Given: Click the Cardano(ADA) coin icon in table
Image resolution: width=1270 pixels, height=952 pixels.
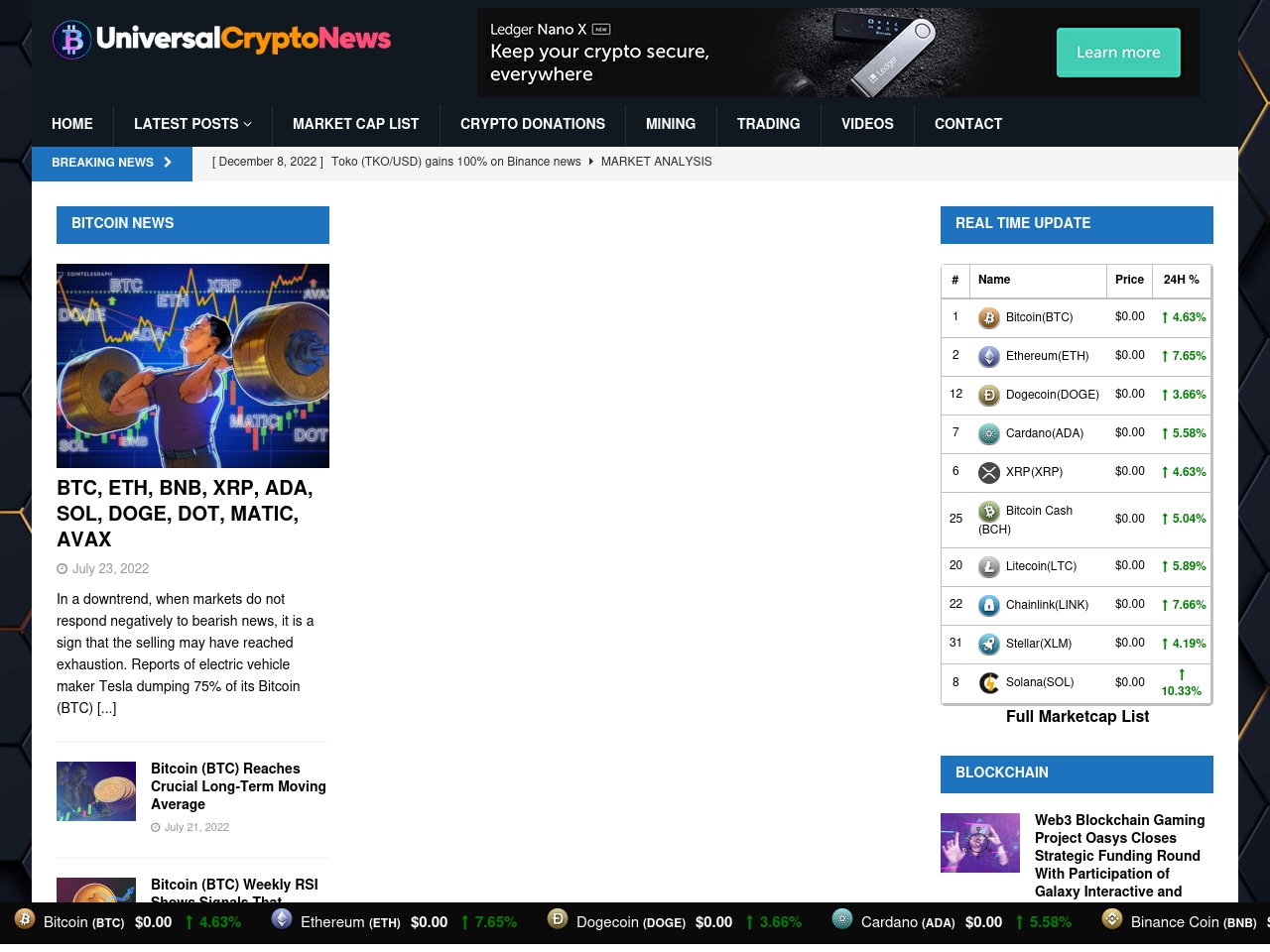Looking at the screenshot, I should click(x=989, y=434).
